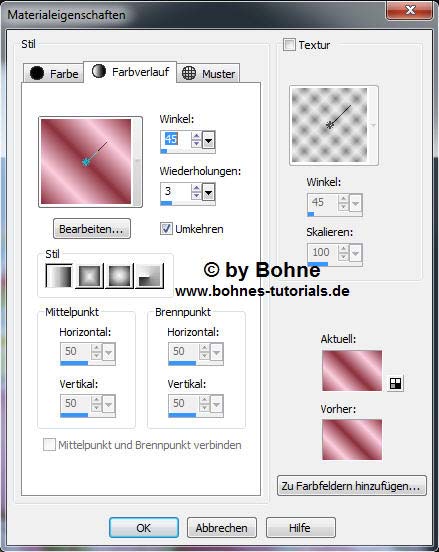
Task: Click the black circle Farbe icon
Action: point(37,73)
